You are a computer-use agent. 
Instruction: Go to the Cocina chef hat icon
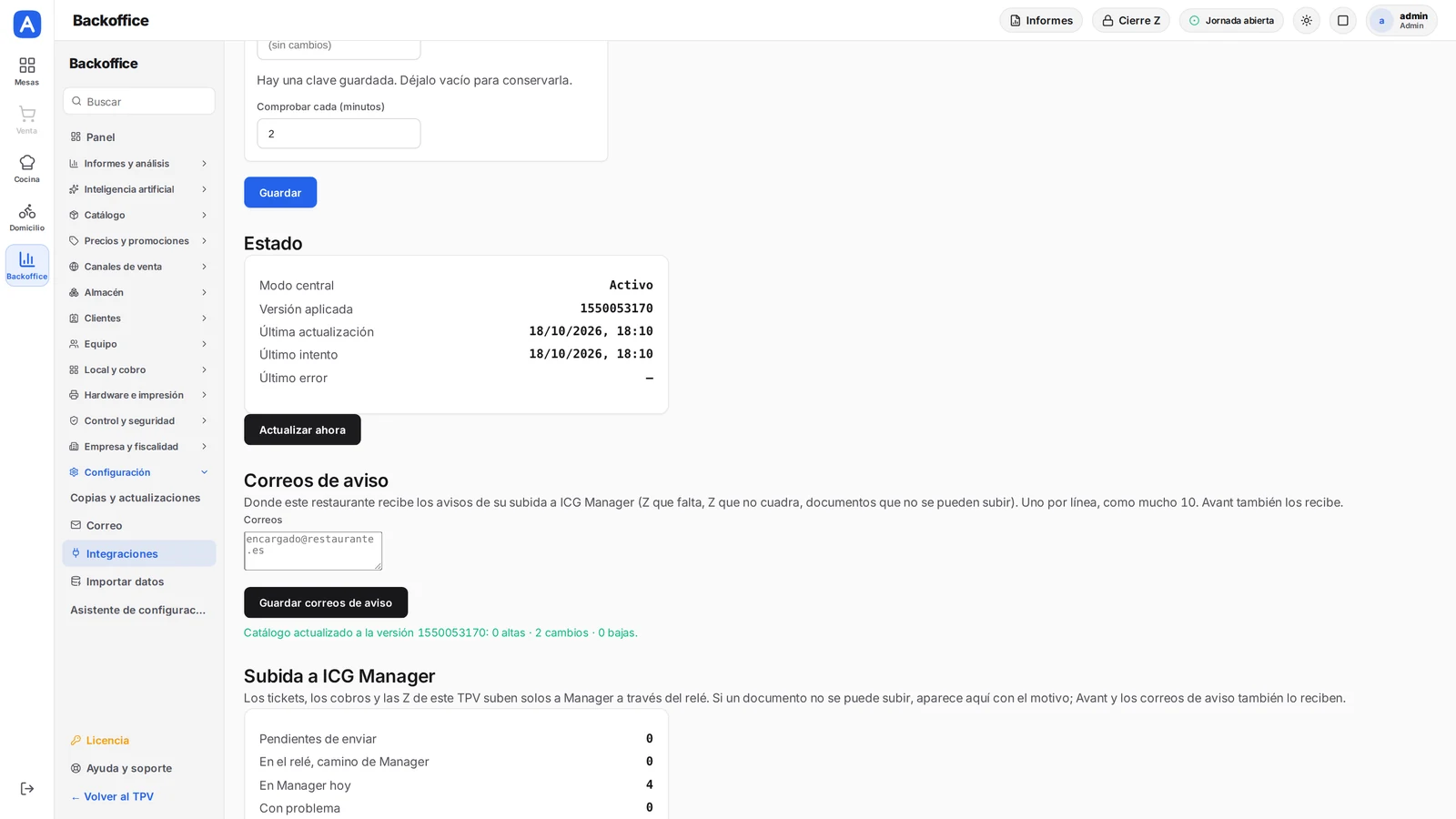[27, 168]
